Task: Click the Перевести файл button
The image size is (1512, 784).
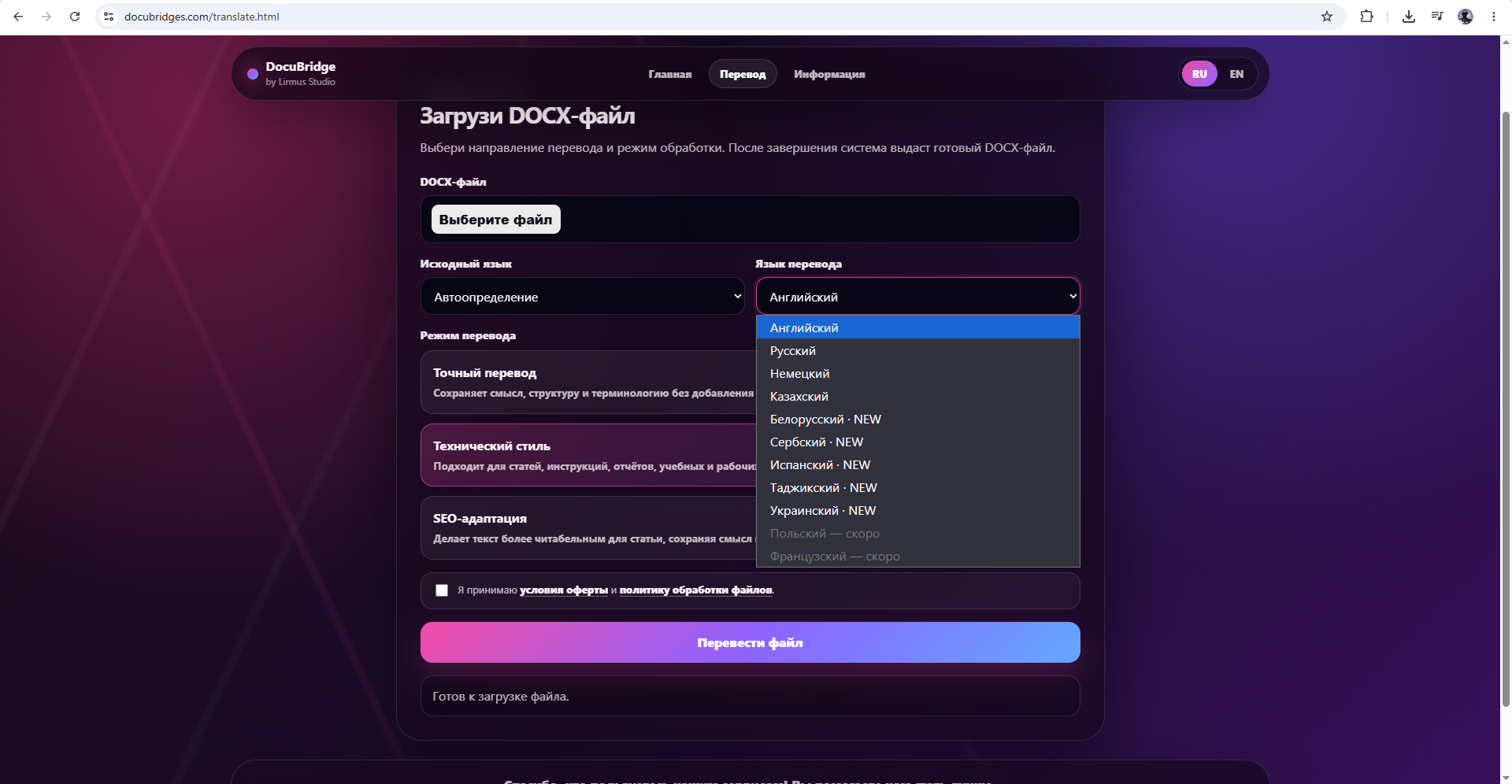Action: pos(750,642)
